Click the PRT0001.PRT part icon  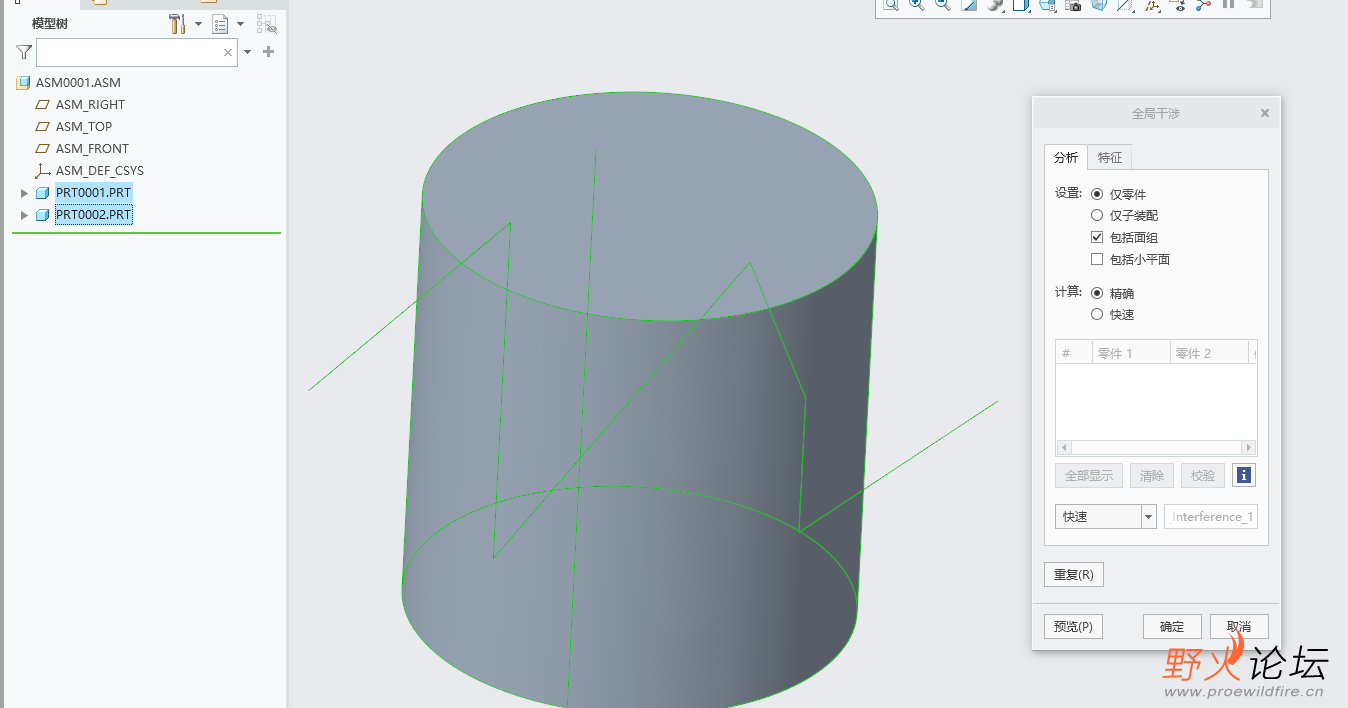coord(42,193)
